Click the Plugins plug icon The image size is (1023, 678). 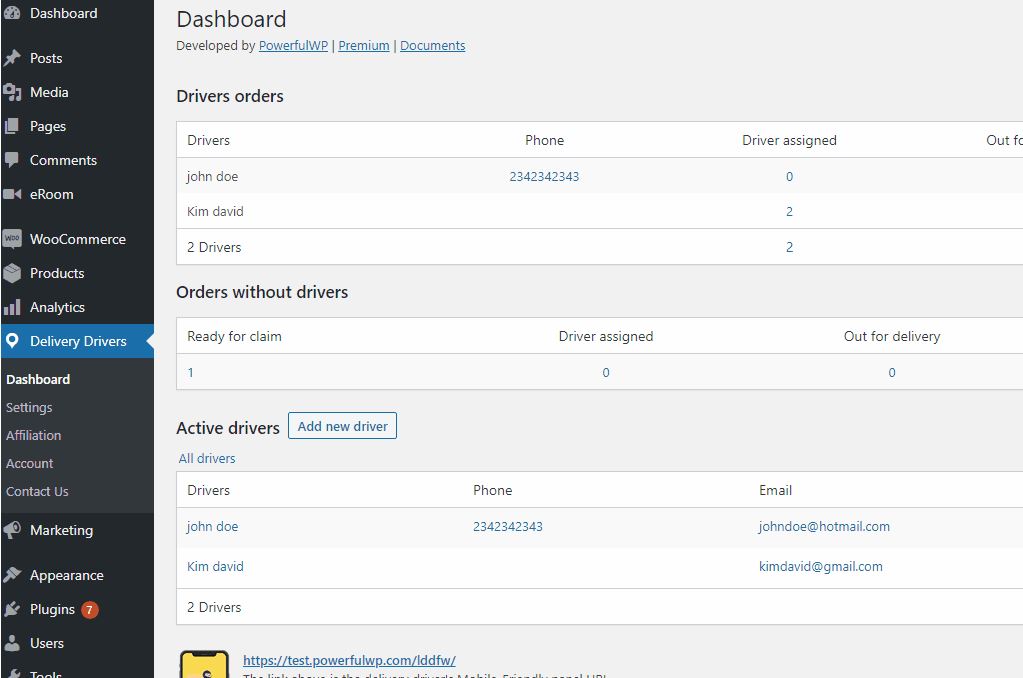point(12,609)
